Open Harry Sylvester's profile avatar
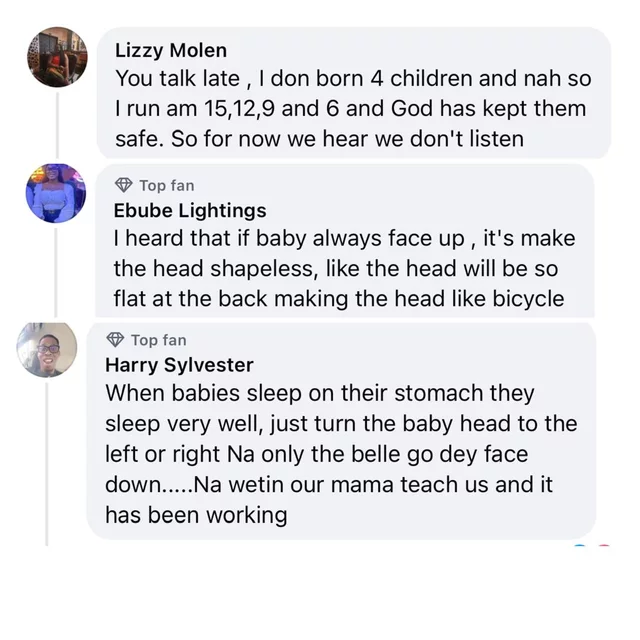The image size is (640, 640). click(x=47, y=349)
